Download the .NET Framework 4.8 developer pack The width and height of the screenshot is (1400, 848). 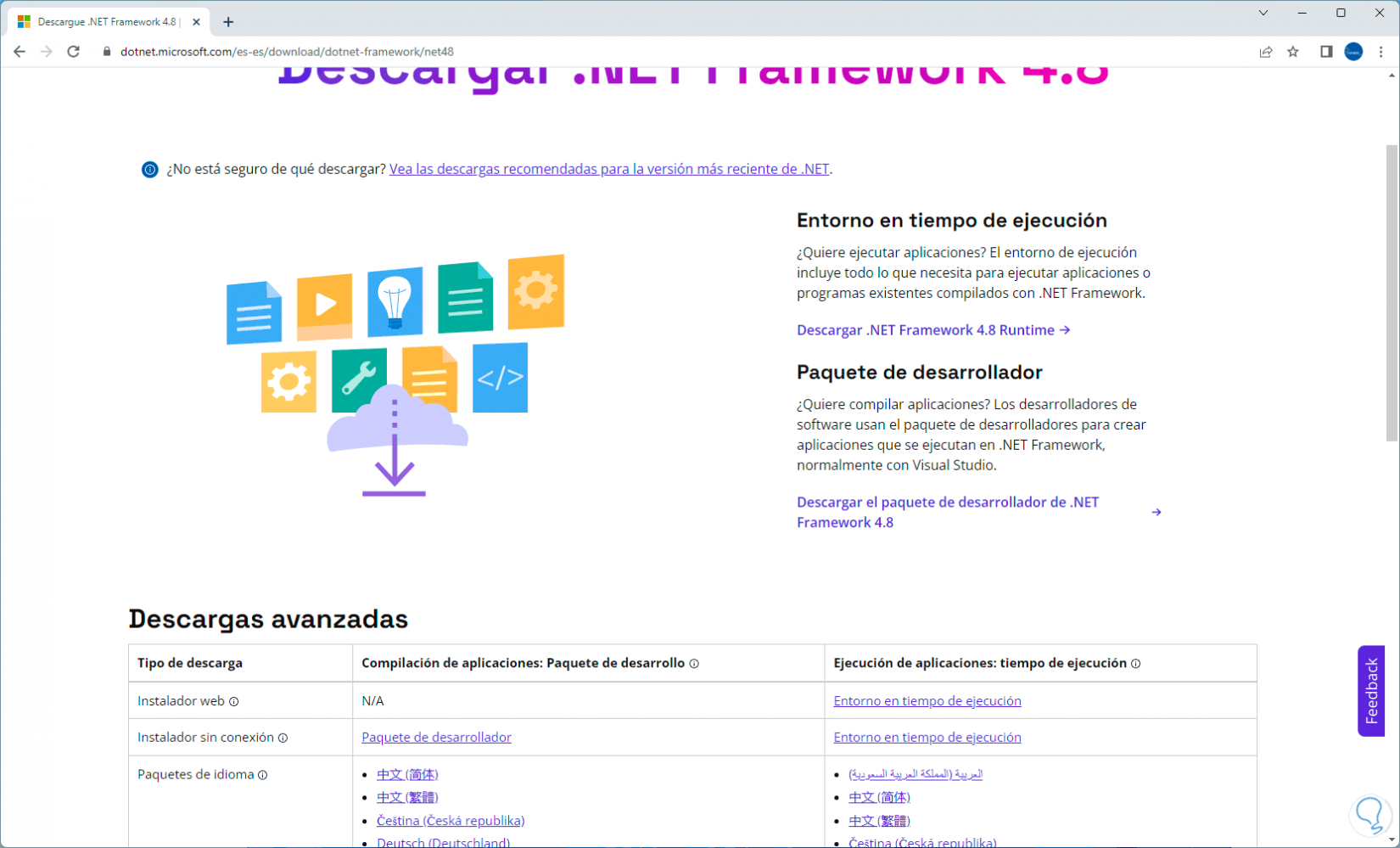(978, 512)
